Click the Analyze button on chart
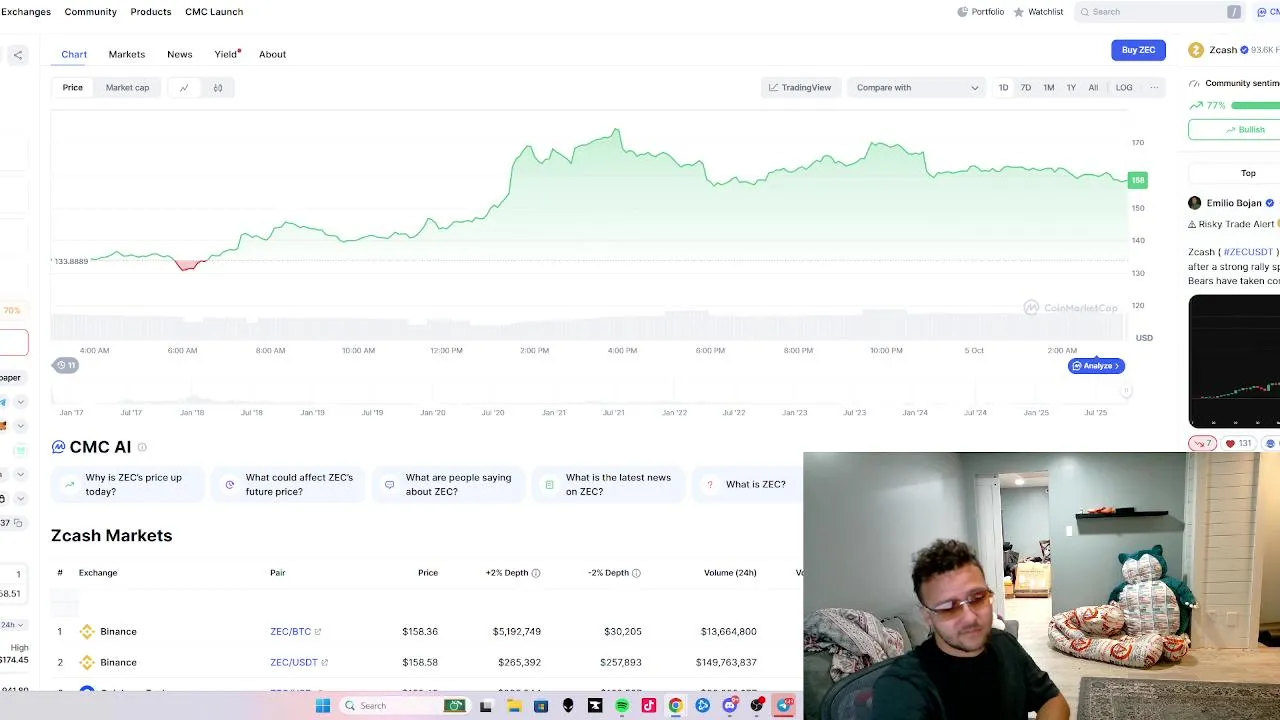Screen dimensions: 1280x720 (x=1096, y=366)
